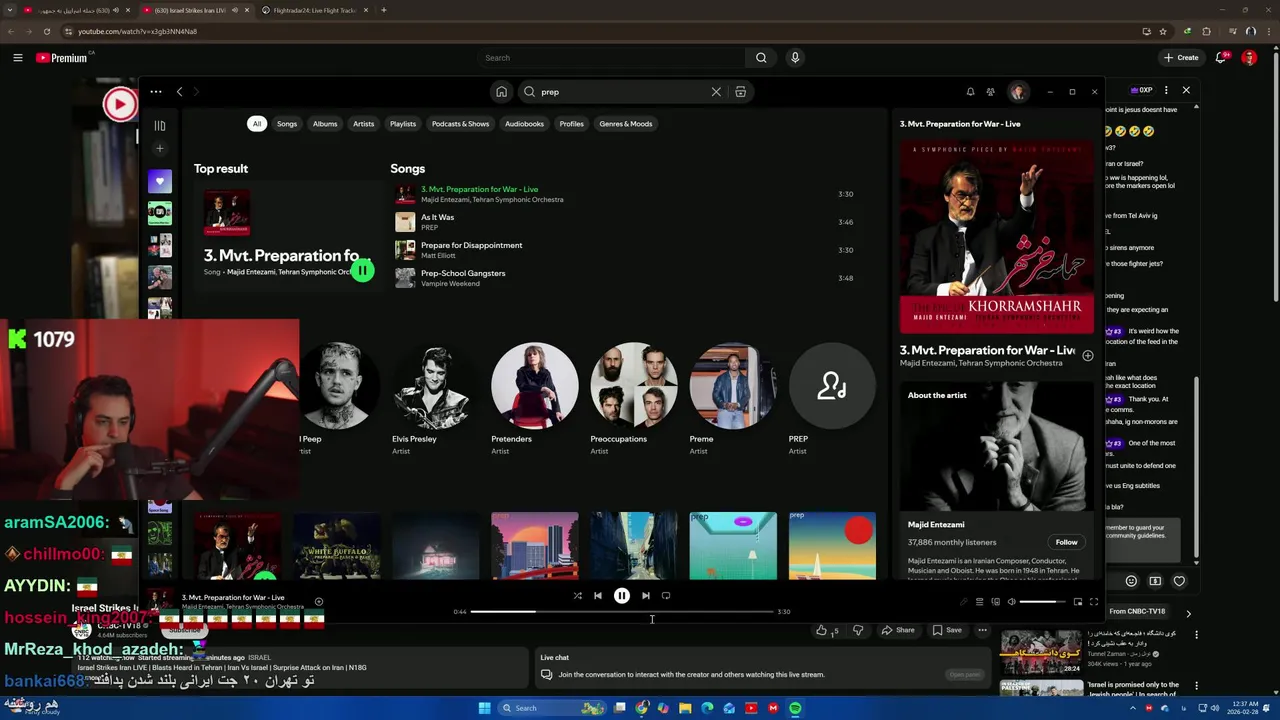
Task: Open Liked Songs in the sidebar
Action: [159, 181]
